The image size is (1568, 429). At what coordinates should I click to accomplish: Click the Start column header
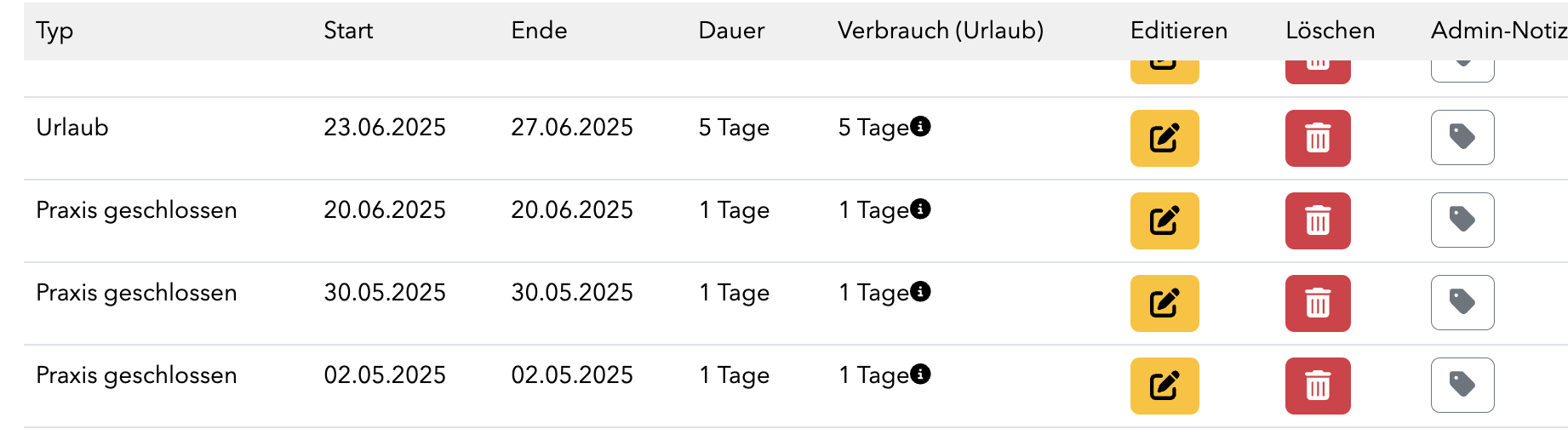tap(348, 31)
